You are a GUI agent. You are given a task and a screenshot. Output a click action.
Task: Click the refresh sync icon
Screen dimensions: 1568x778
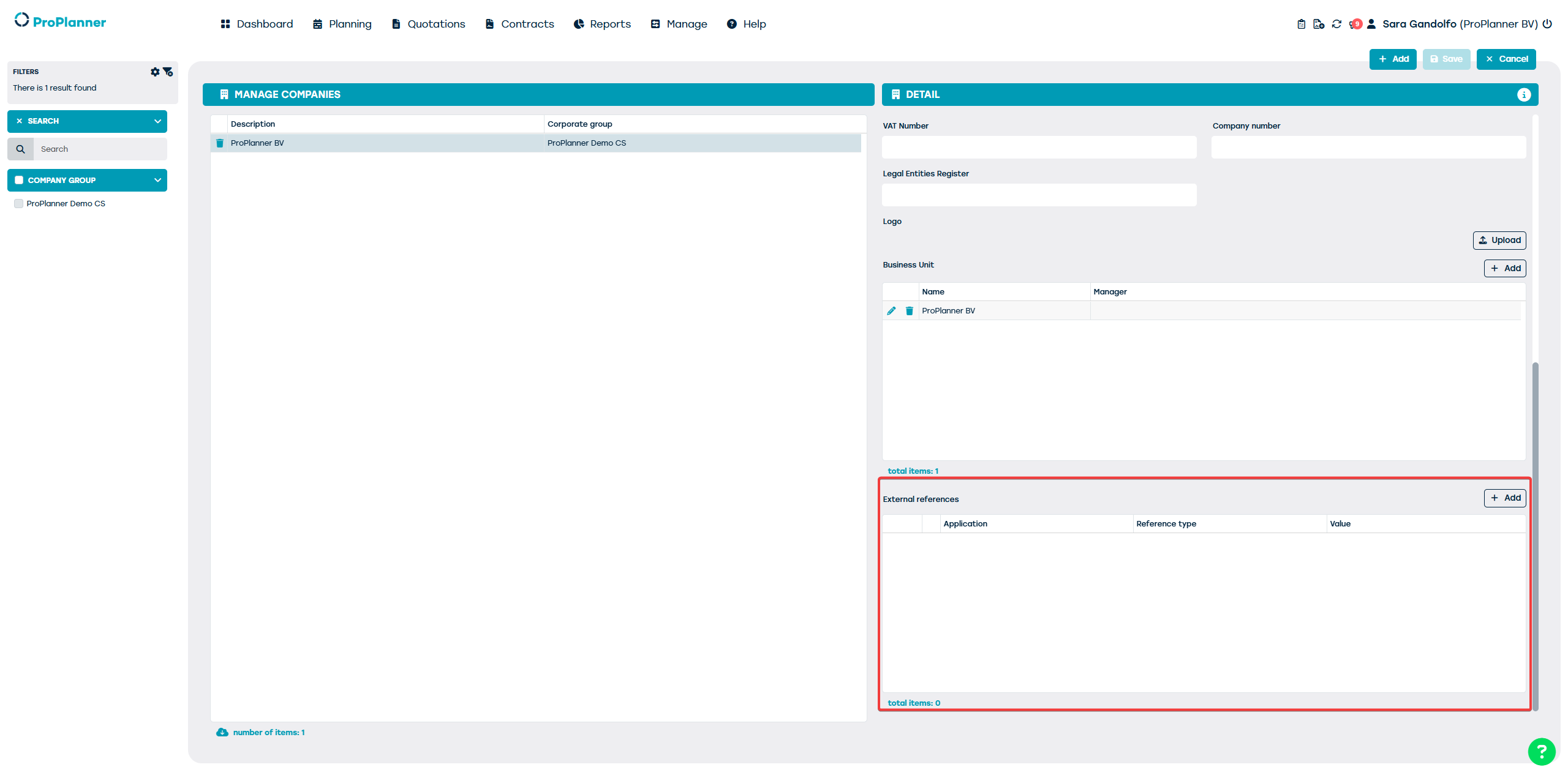(1336, 24)
